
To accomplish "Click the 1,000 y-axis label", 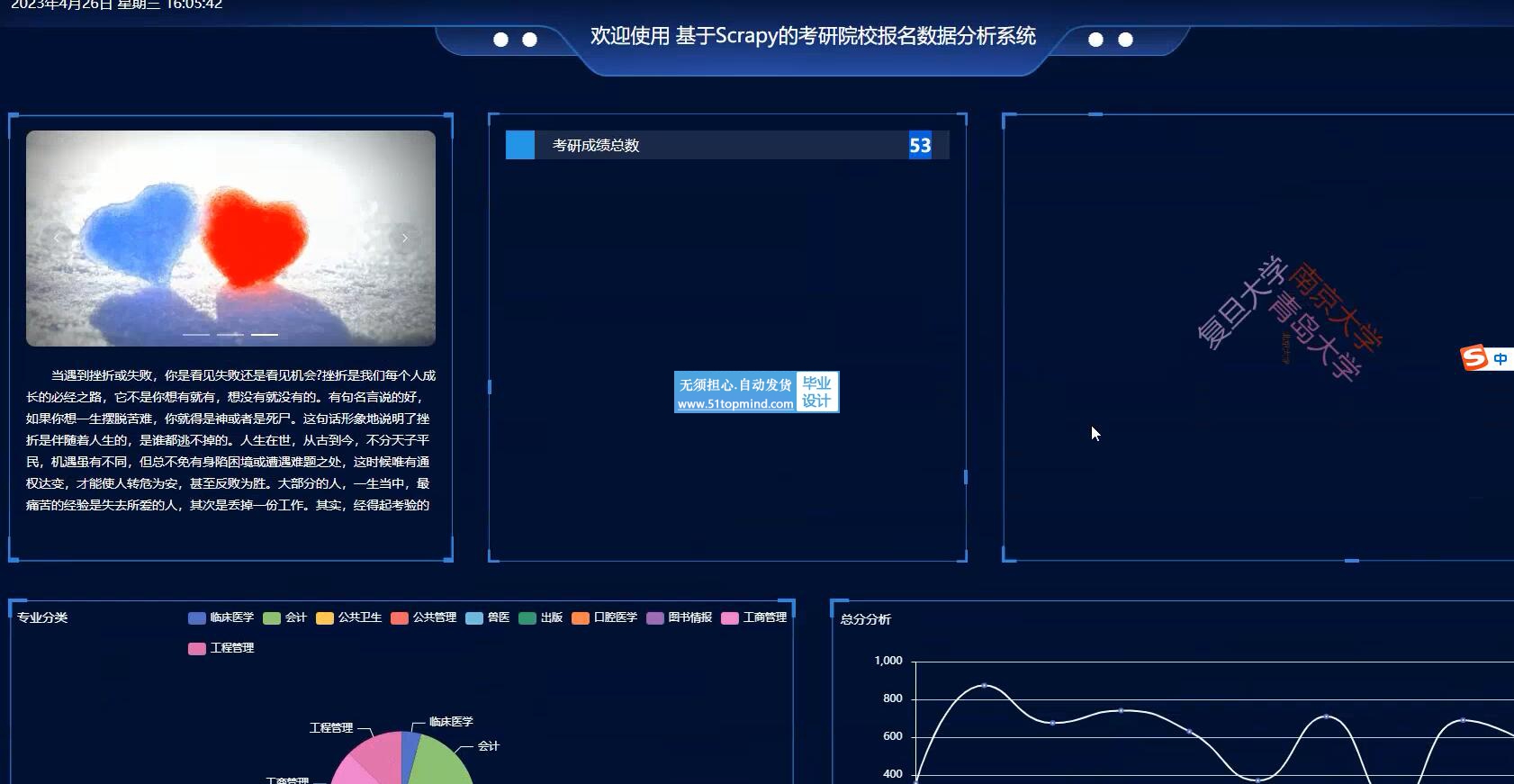I will point(888,661).
